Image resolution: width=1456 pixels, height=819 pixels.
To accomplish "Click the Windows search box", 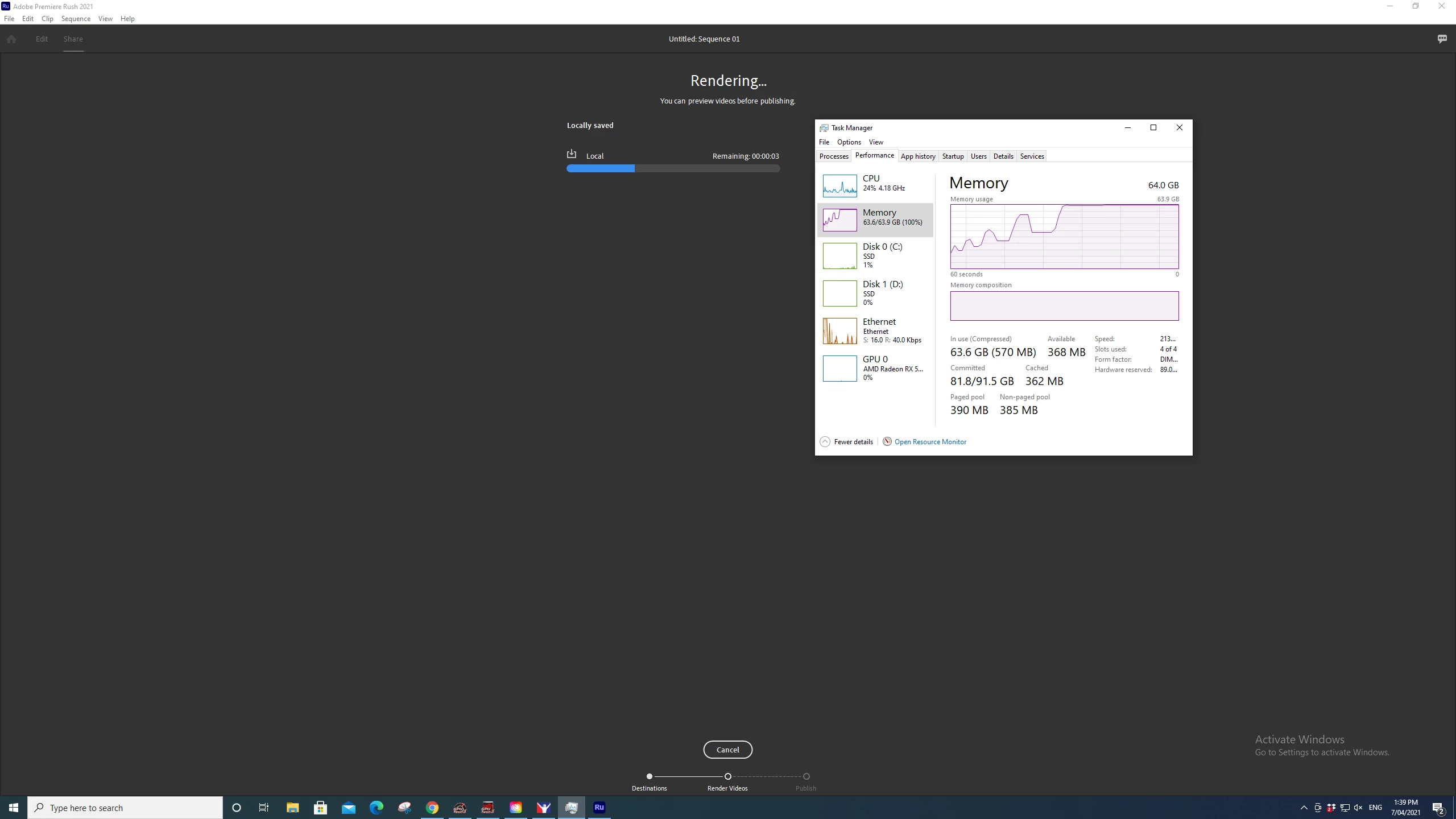I will click(125, 808).
